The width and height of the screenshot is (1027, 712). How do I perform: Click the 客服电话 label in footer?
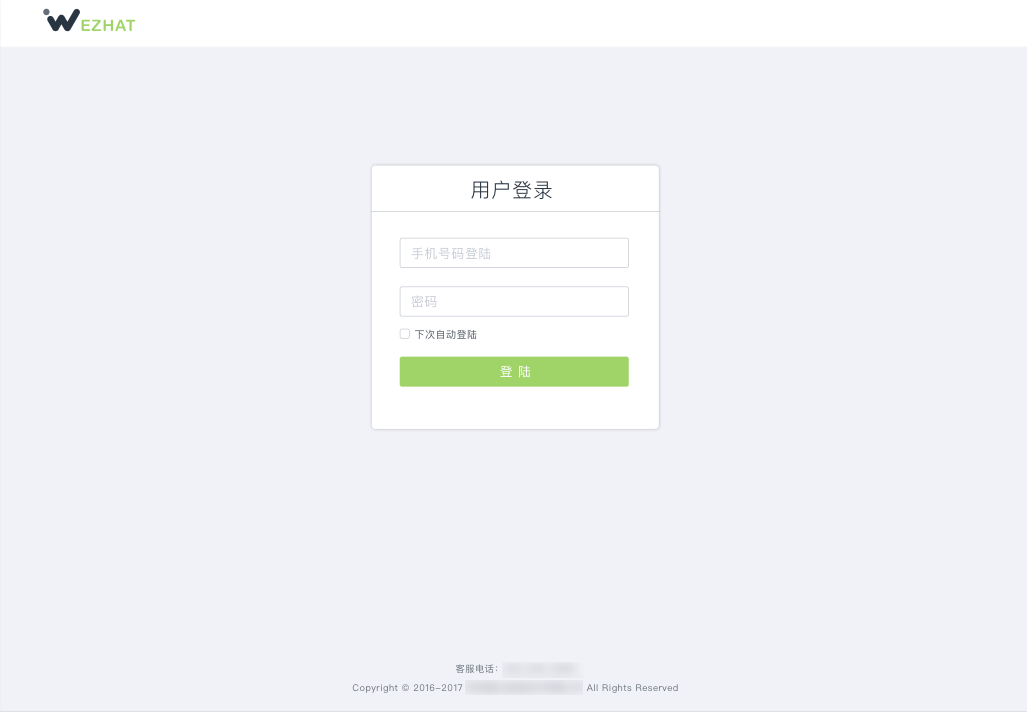click(x=477, y=669)
